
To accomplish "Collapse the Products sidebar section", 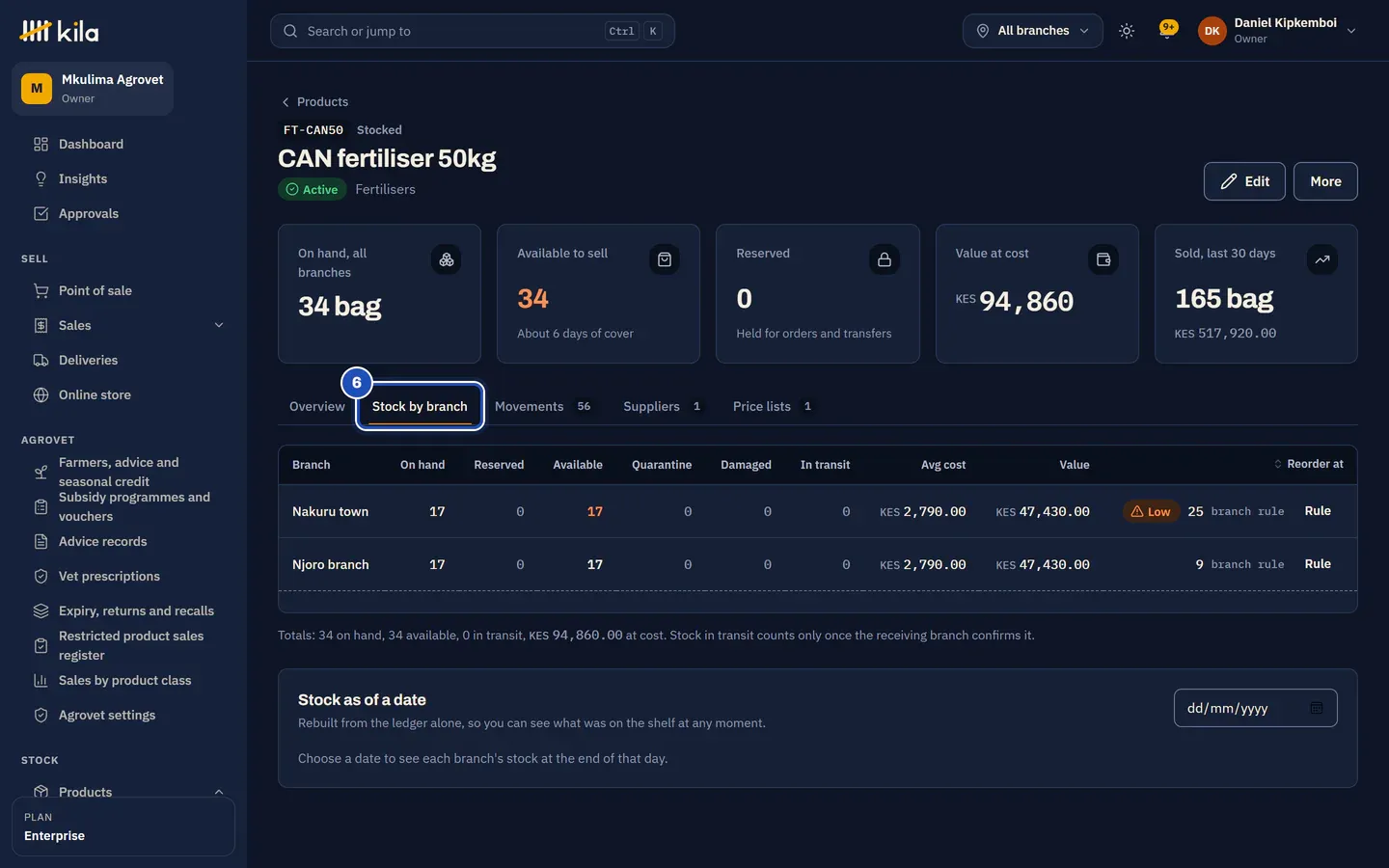I will pyautogui.click(x=219, y=793).
